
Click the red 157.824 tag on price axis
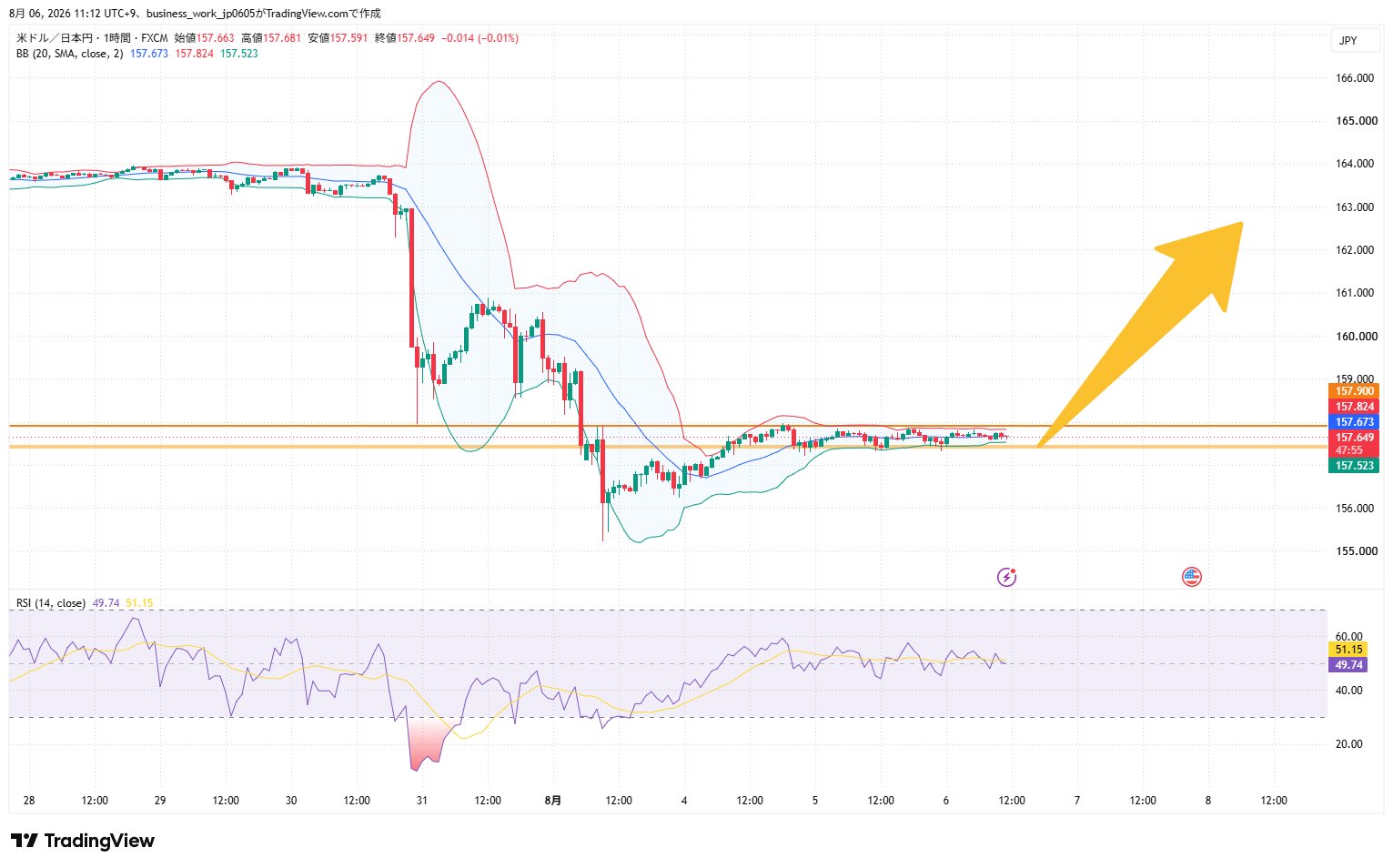[x=1354, y=407]
